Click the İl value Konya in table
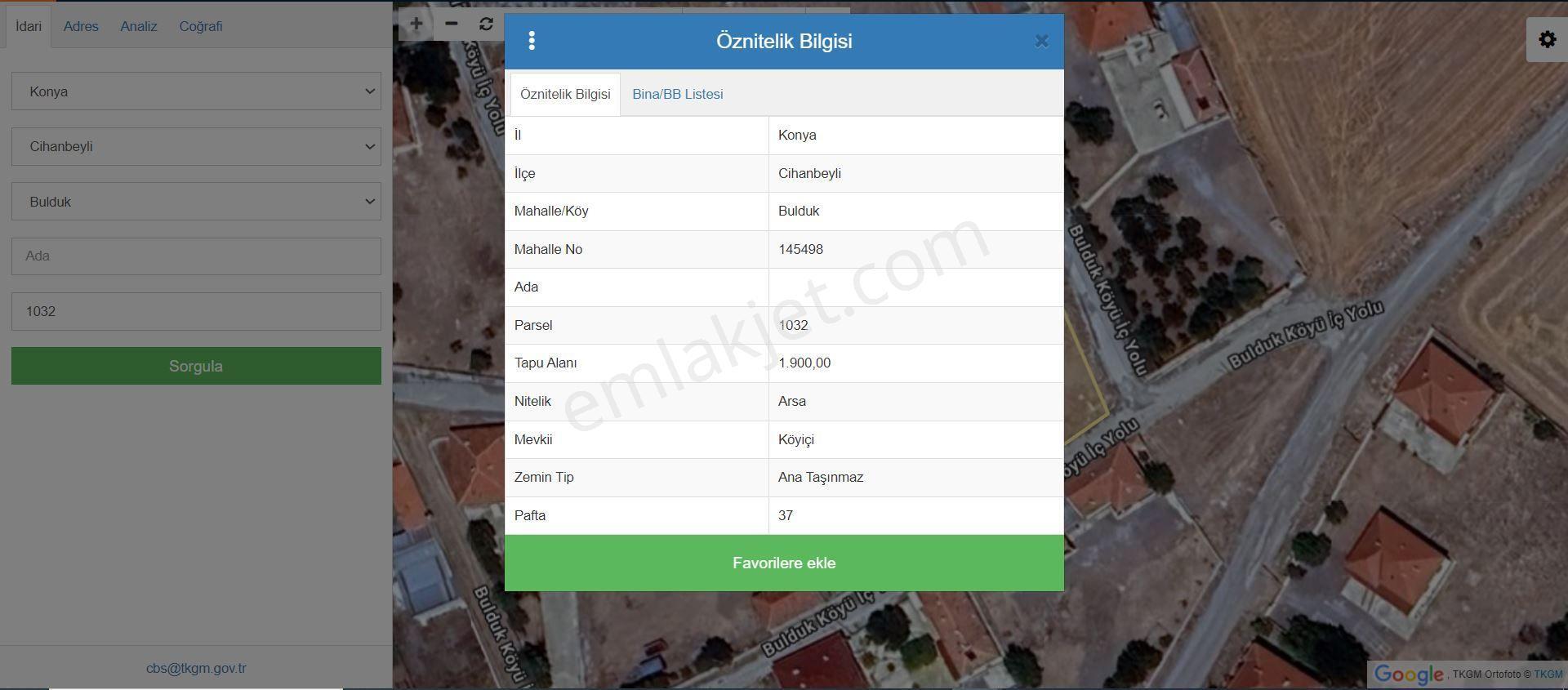1568x690 pixels. [x=797, y=135]
